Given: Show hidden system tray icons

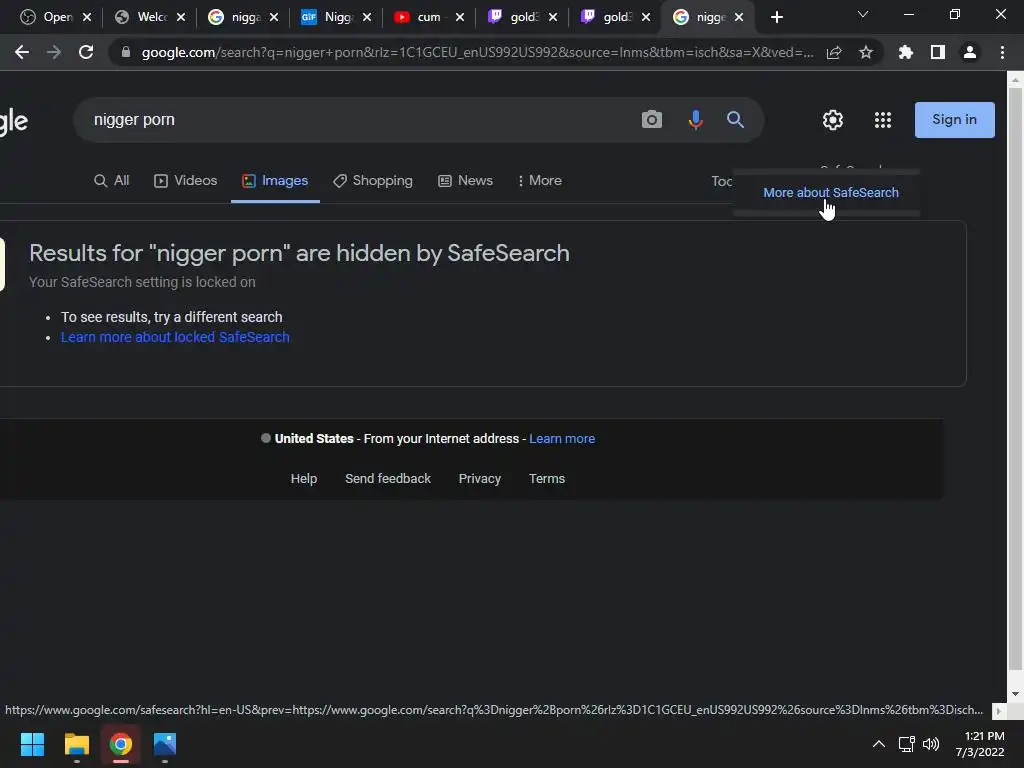Looking at the screenshot, I should (879, 744).
